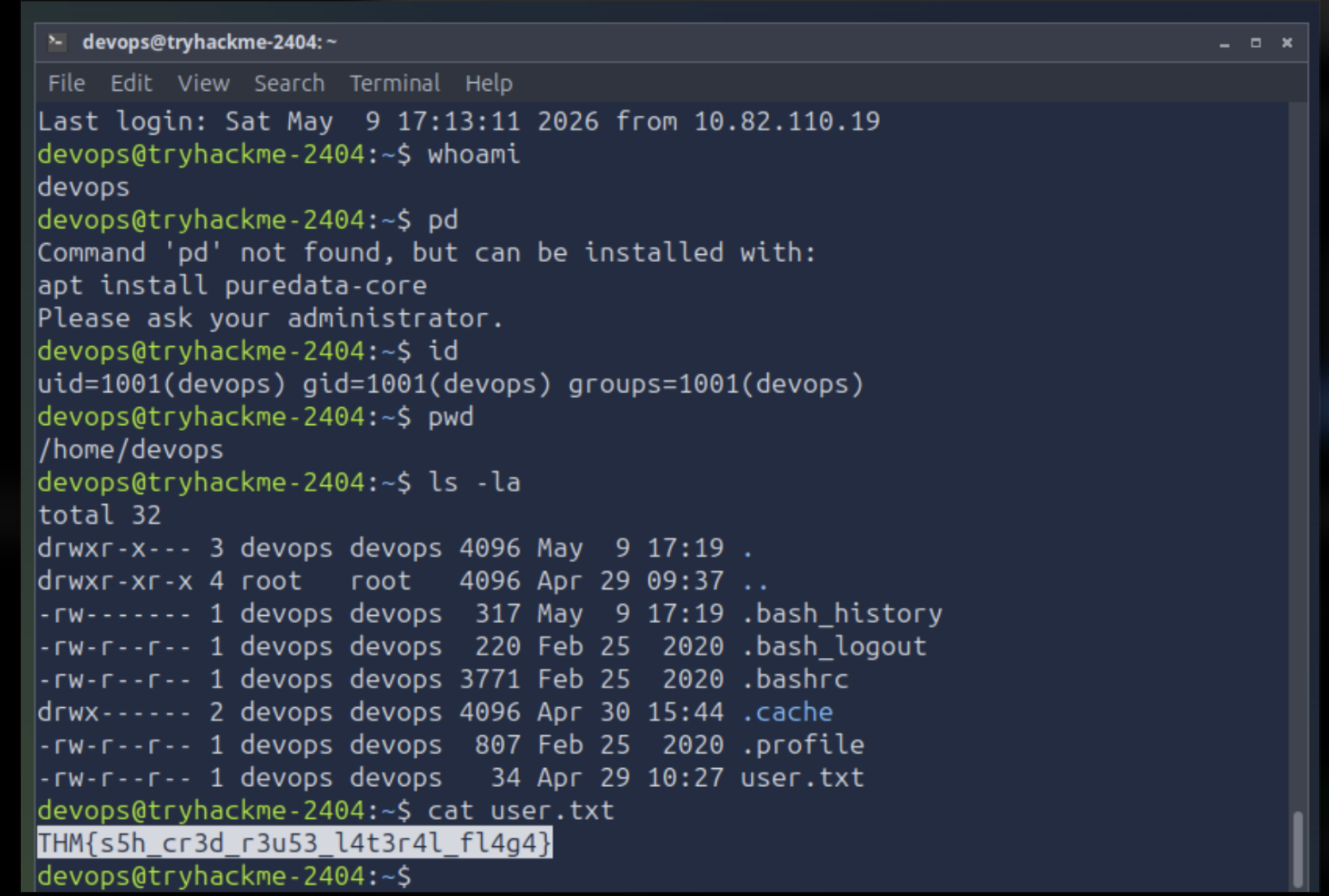1329x896 pixels.
Task: Minimize the terminal window
Action: coord(1224,44)
